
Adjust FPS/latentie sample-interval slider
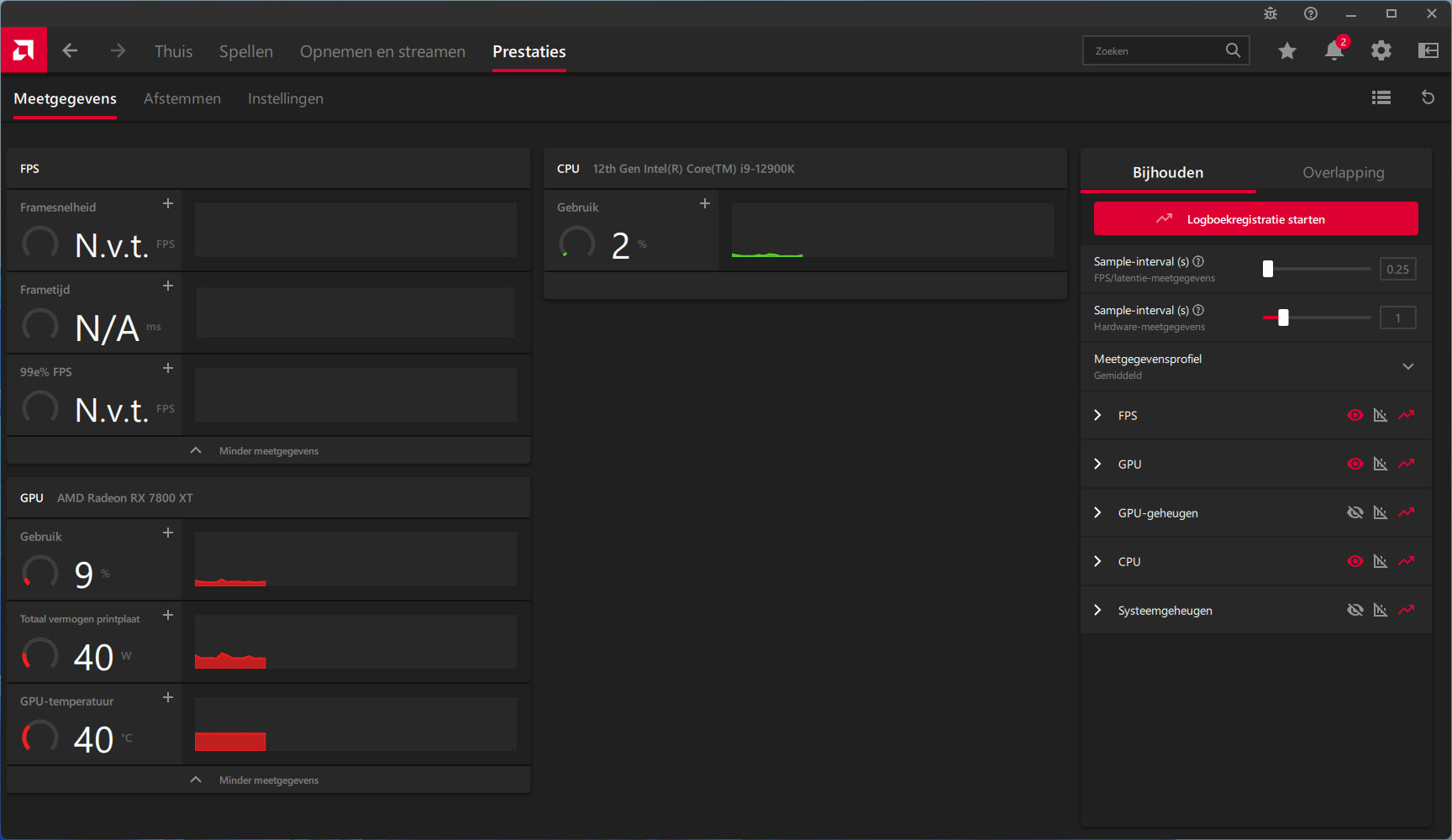(1317, 269)
